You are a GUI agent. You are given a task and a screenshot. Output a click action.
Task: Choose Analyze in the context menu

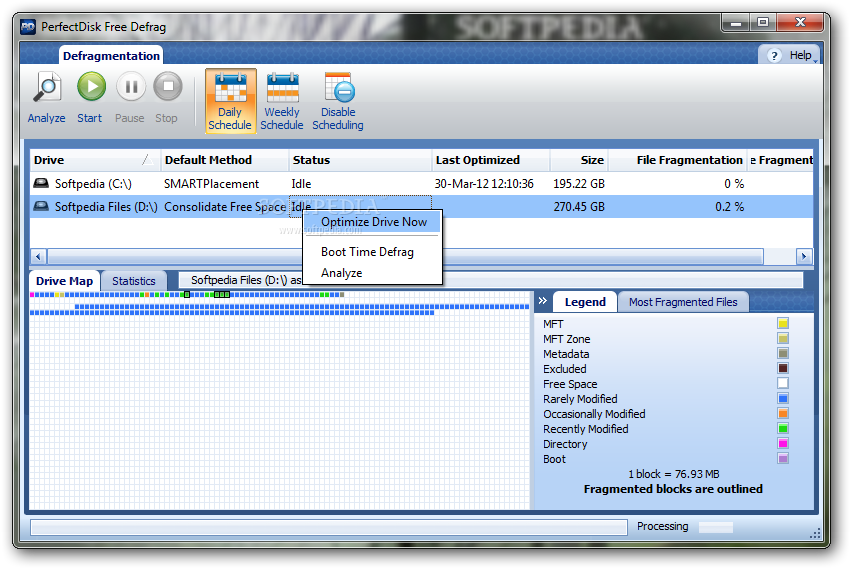(341, 273)
